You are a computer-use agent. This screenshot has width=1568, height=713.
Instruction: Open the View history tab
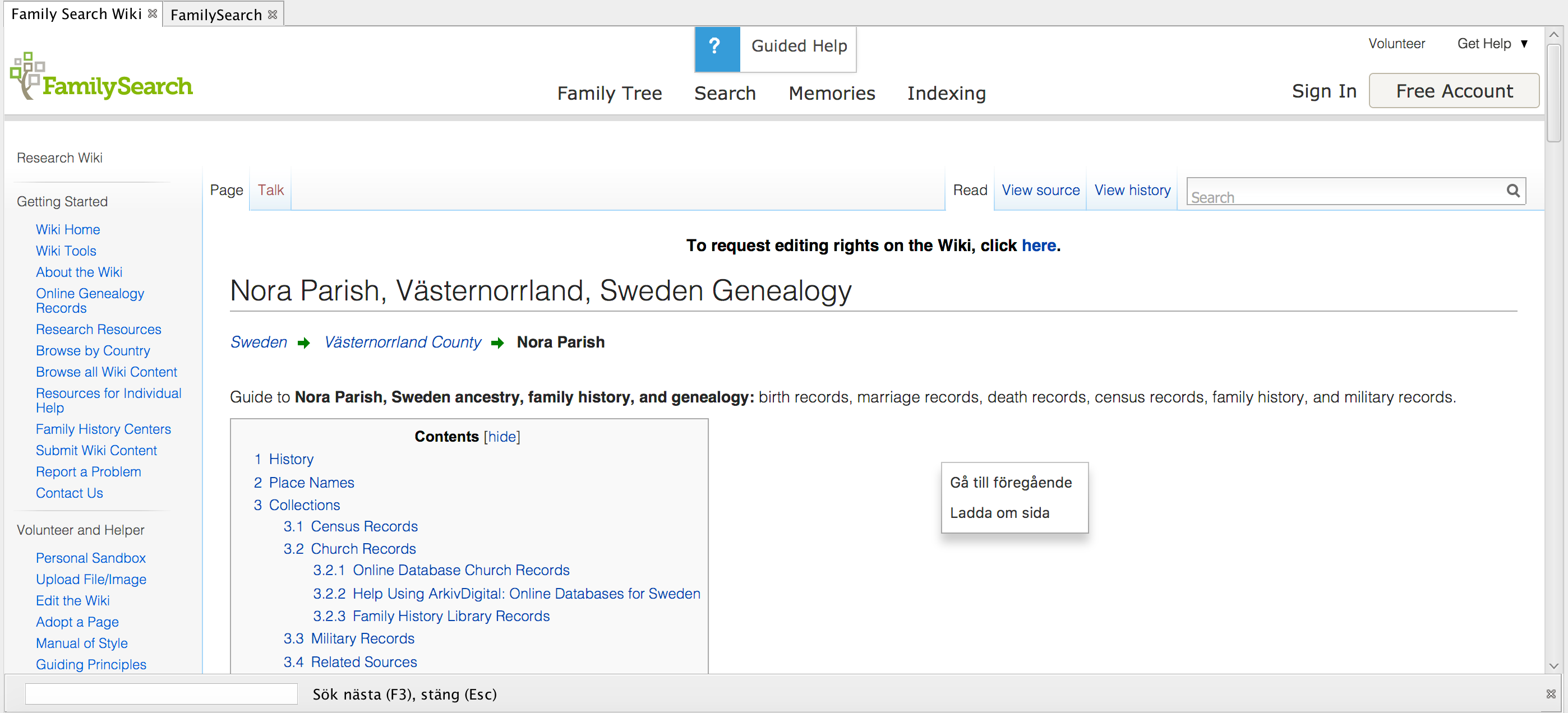pos(1132,191)
